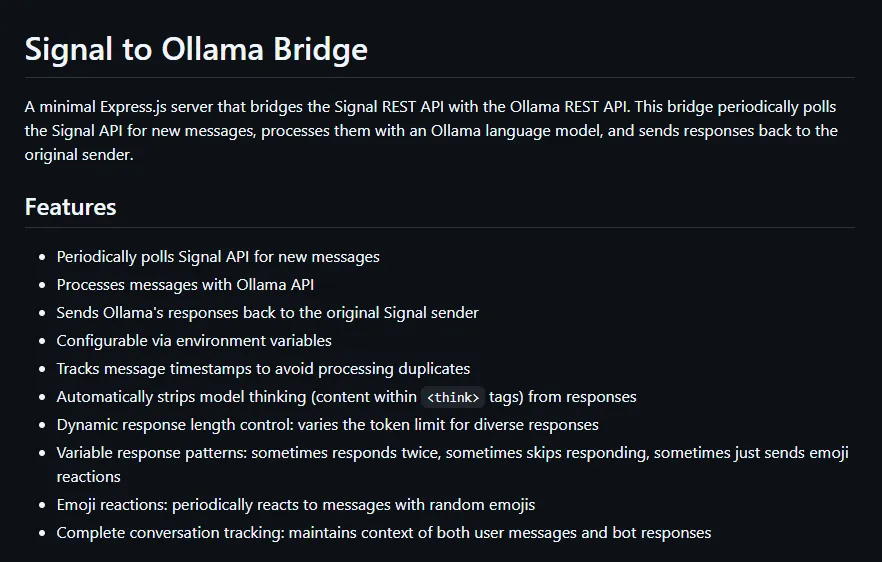Screen dimensions: 882x562
Task: Click the "Processes messages with Ollama API" bullet
Action: point(185,285)
